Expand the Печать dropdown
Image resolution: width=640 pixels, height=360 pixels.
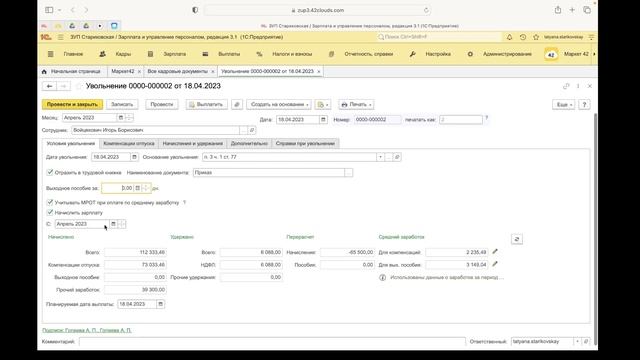[x=356, y=104]
